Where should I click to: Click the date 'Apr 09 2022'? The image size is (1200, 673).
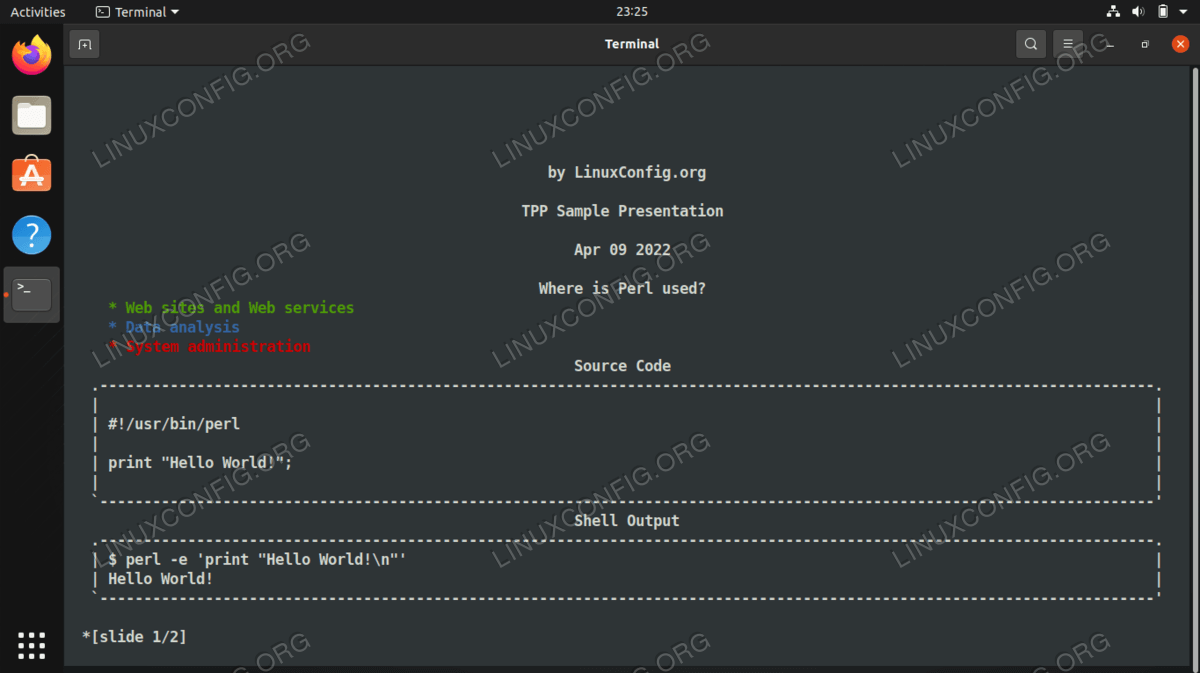coord(622,250)
